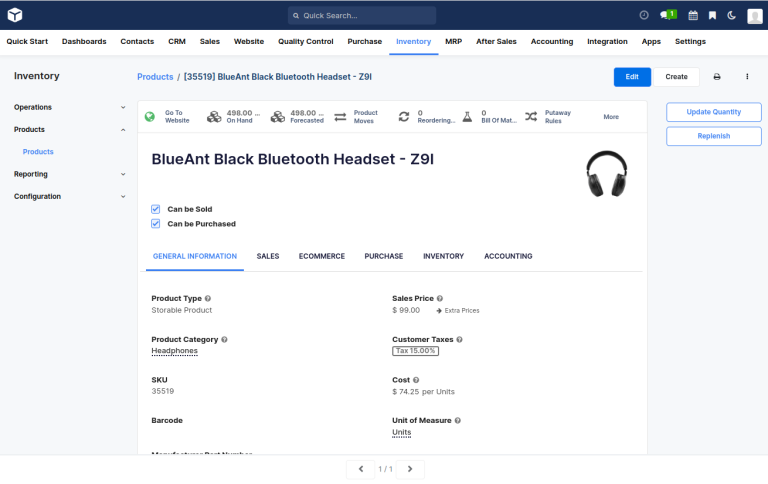Click the Quick Search input field
Screen dimensions: 768x484
coord(362,15)
